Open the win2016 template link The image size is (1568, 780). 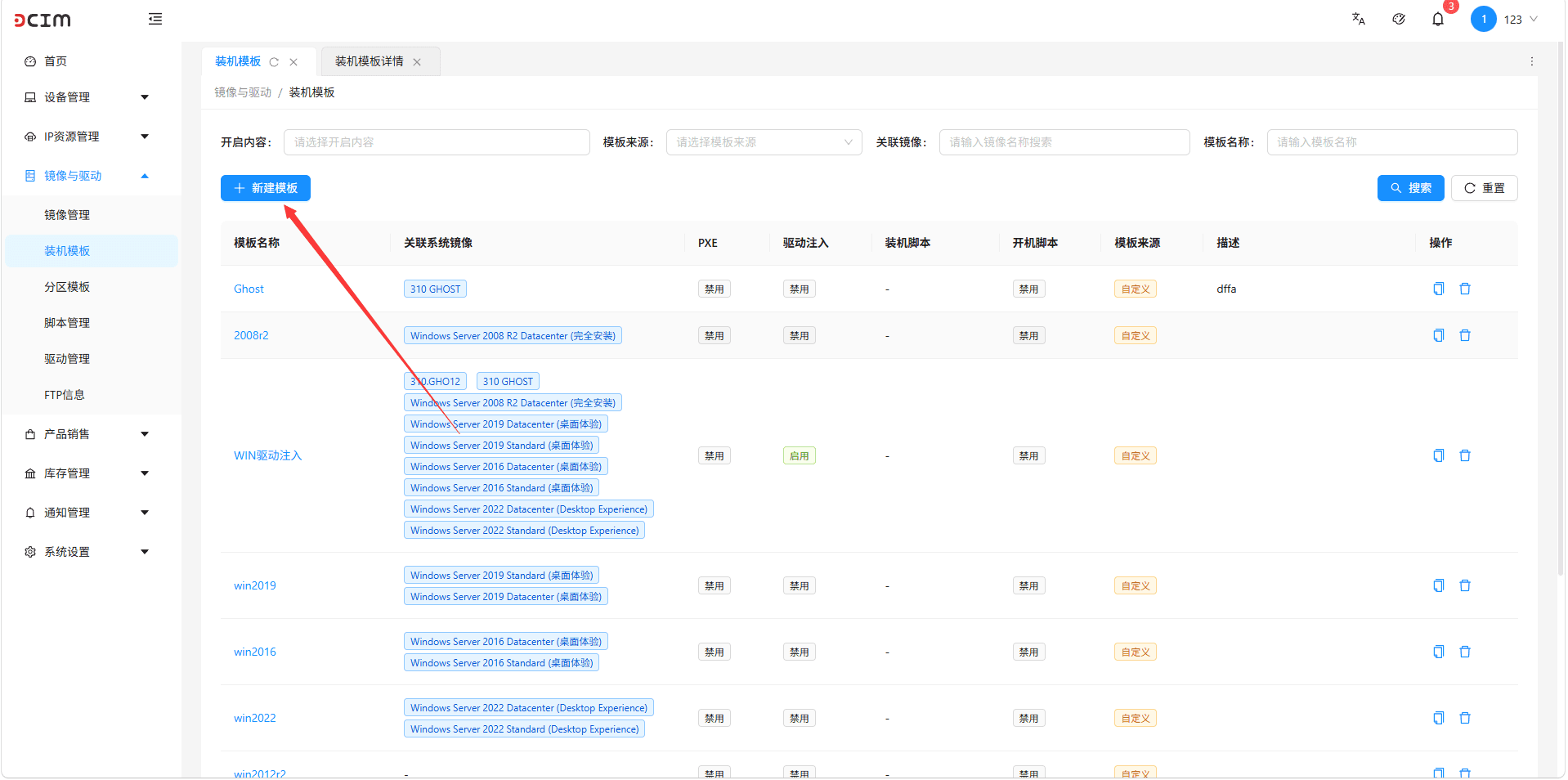click(254, 652)
